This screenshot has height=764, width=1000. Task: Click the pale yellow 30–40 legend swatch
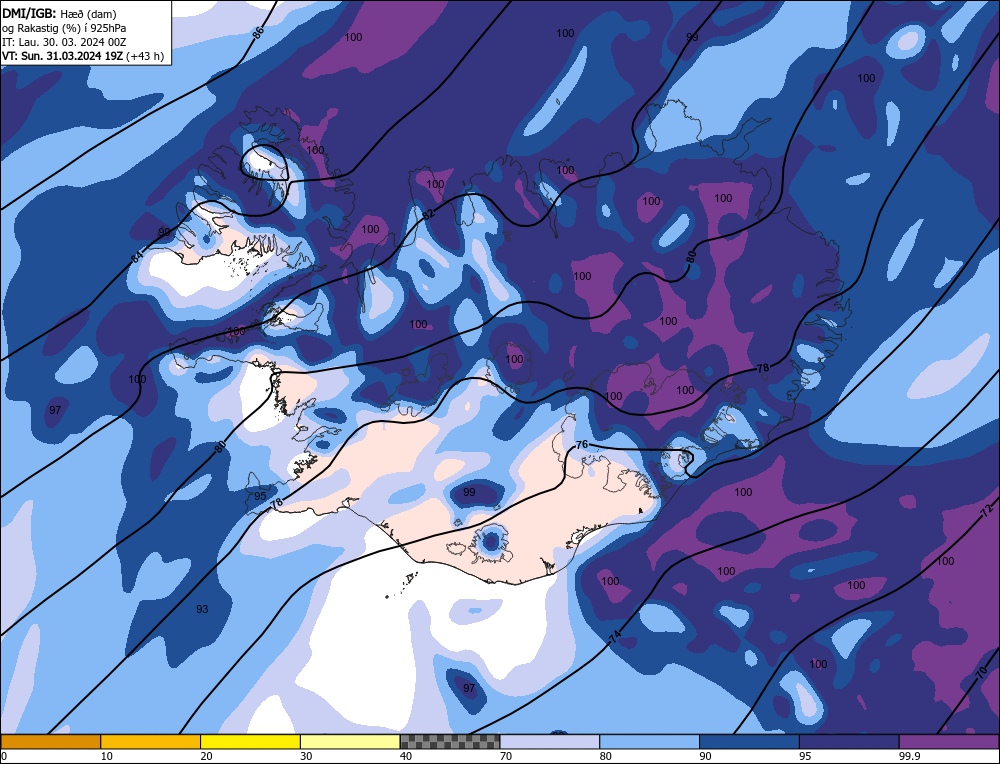350,741
